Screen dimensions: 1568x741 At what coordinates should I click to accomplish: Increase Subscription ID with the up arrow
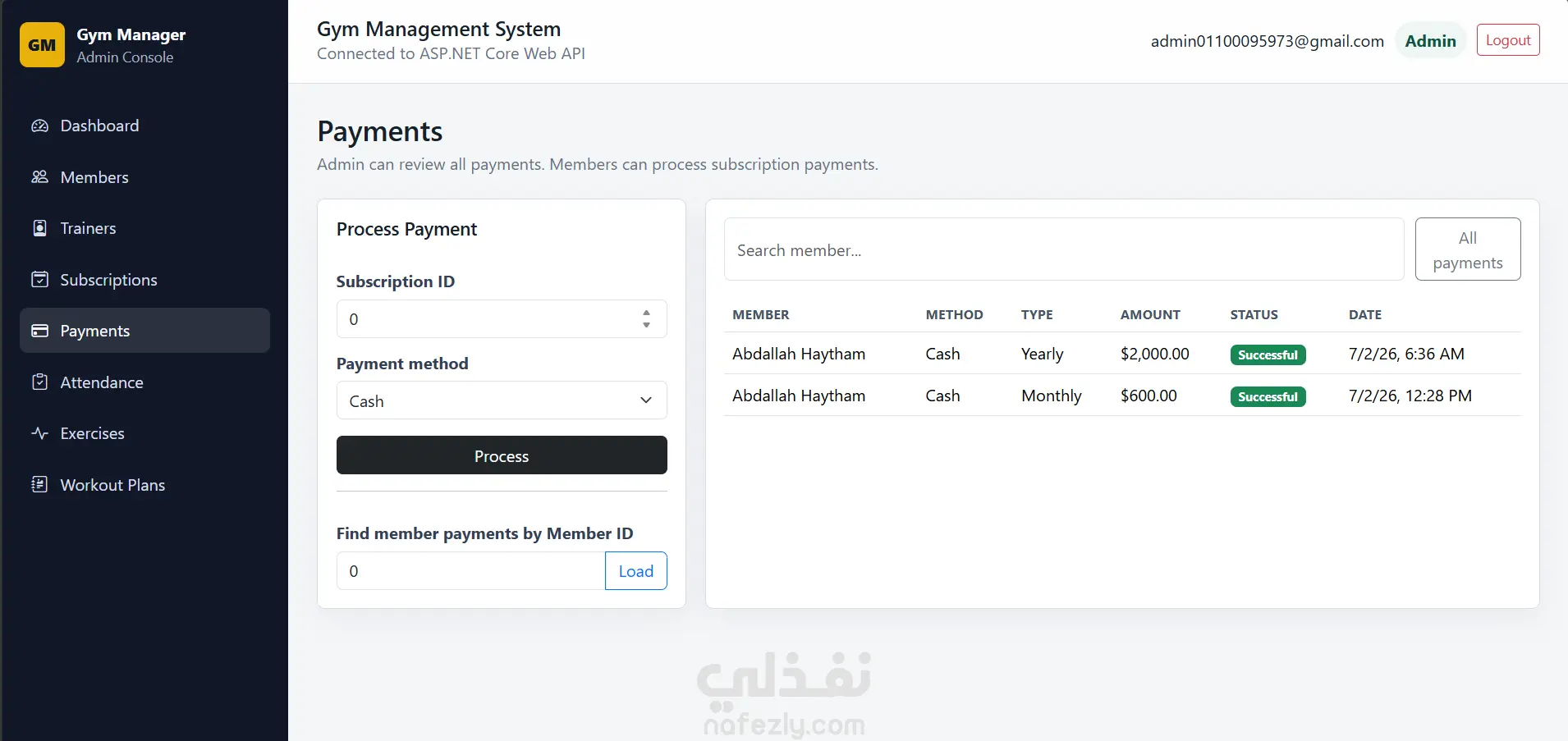click(646, 313)
